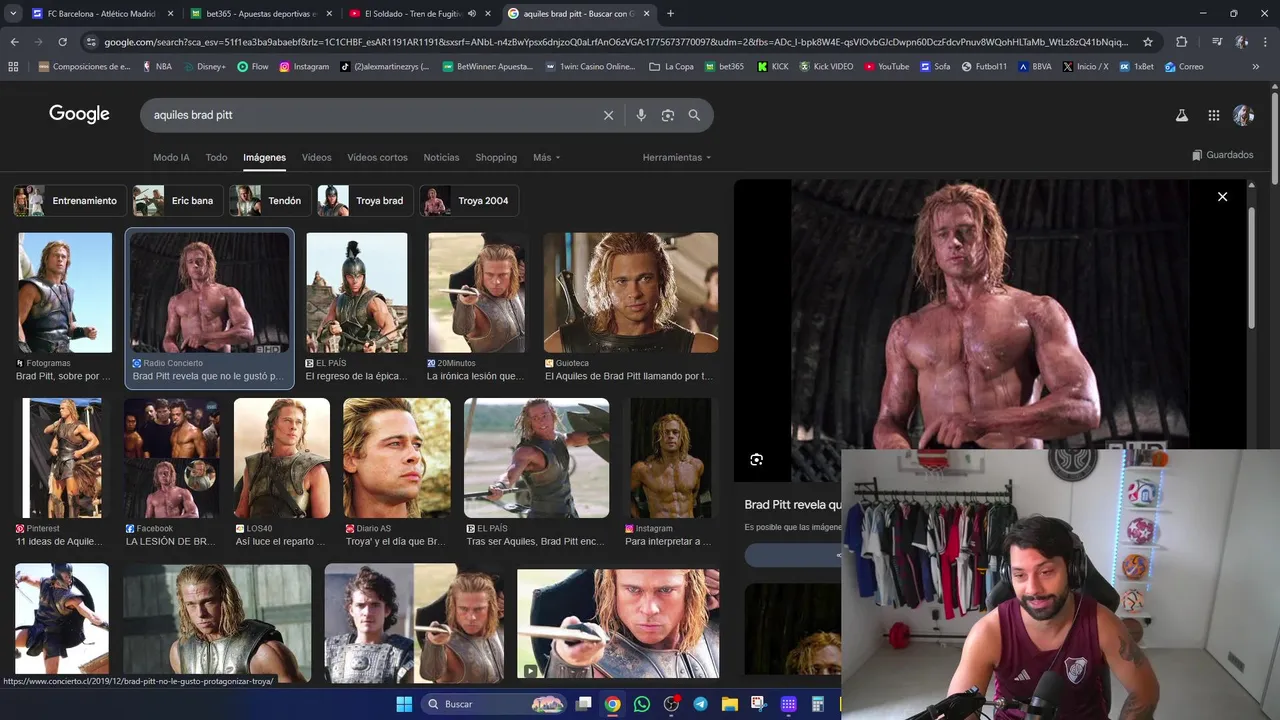
Task: Select the Modo IA search tab
Action: pyautogui.click(x=171, y=158)
